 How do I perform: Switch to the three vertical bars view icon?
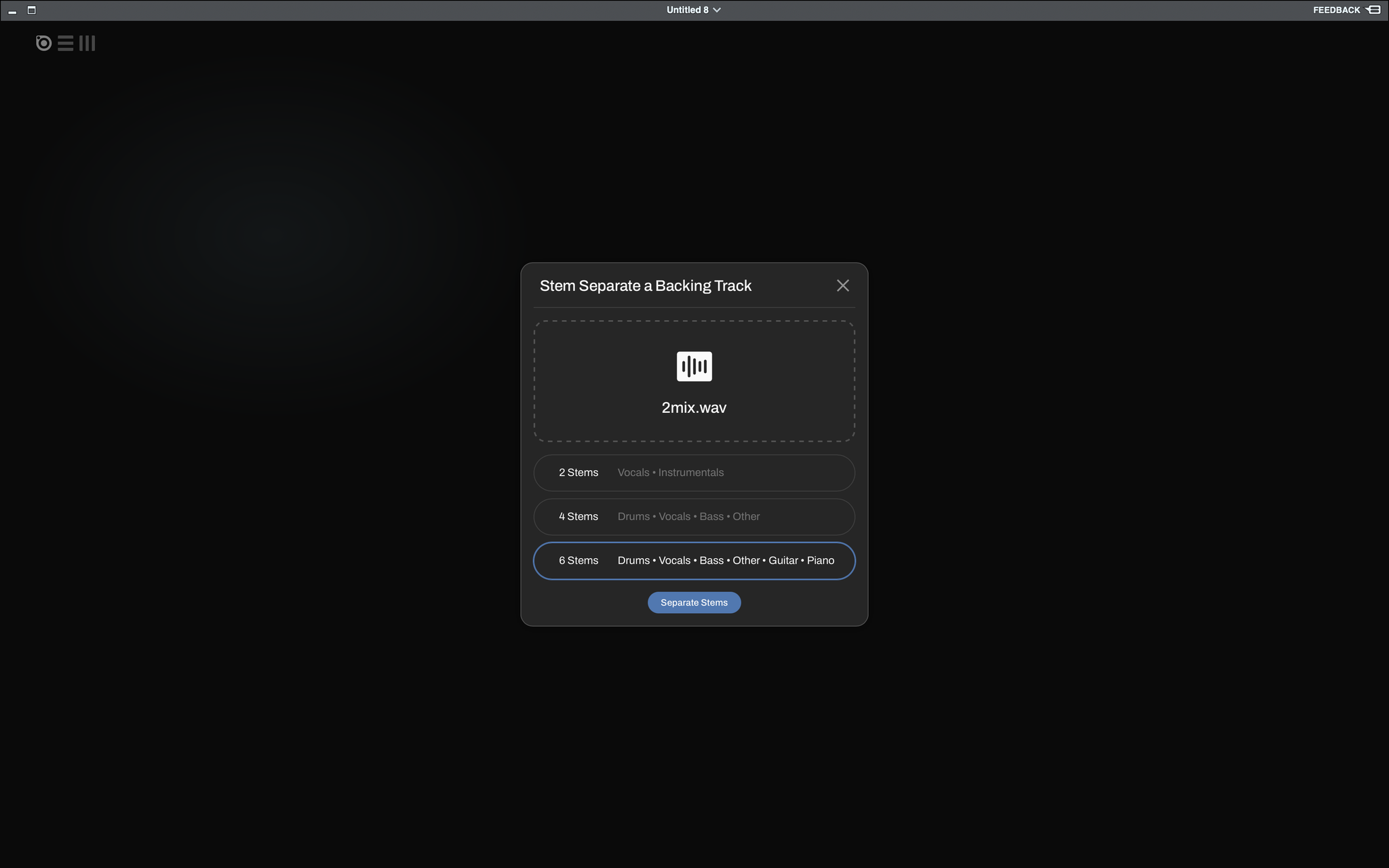click(x=87, y=43)
